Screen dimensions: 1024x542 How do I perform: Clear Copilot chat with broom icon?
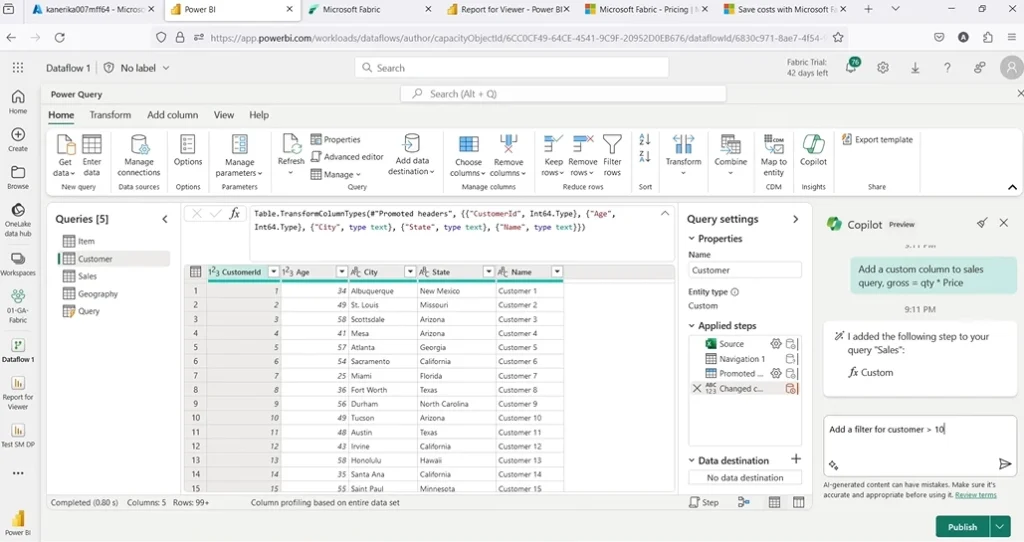click(982, 223)
